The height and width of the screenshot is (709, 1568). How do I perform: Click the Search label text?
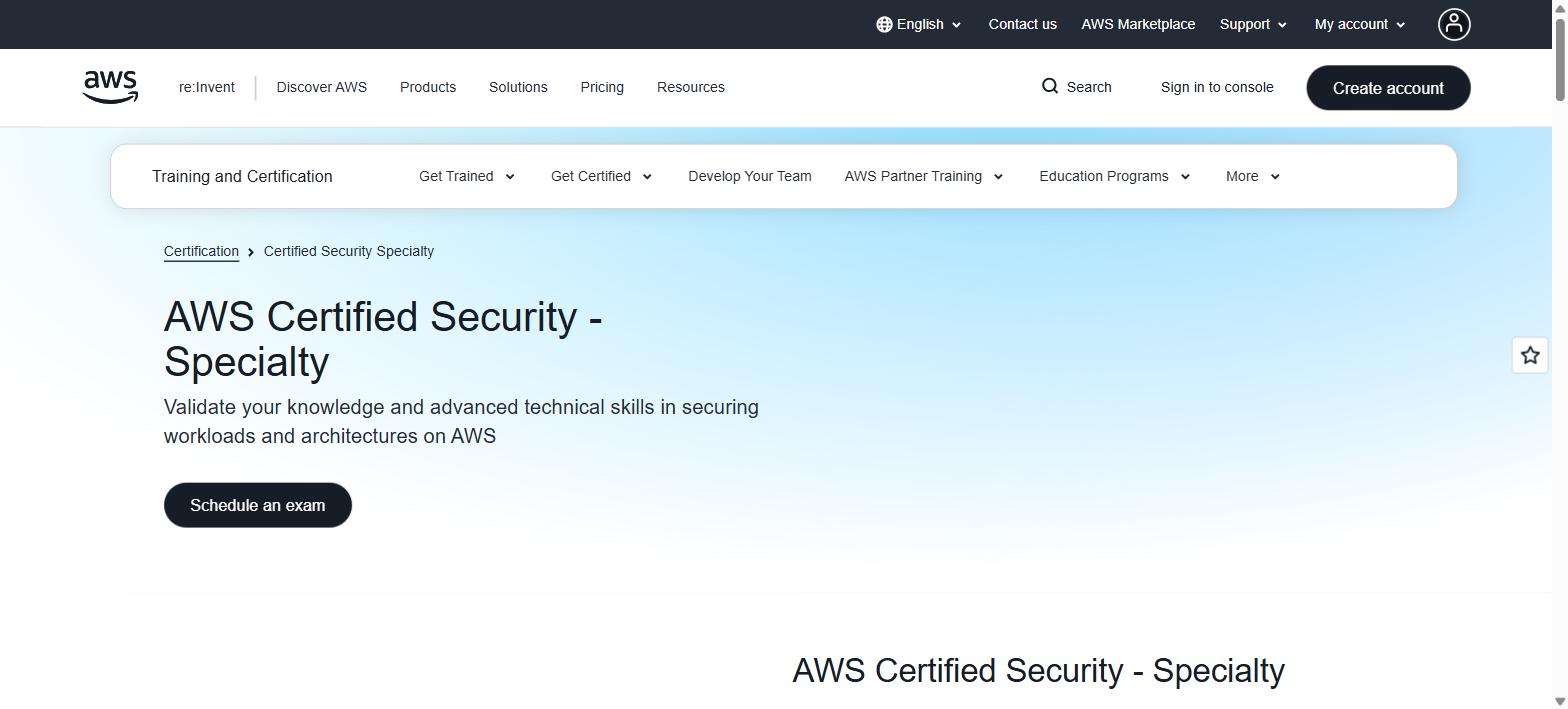[1089, 87]
